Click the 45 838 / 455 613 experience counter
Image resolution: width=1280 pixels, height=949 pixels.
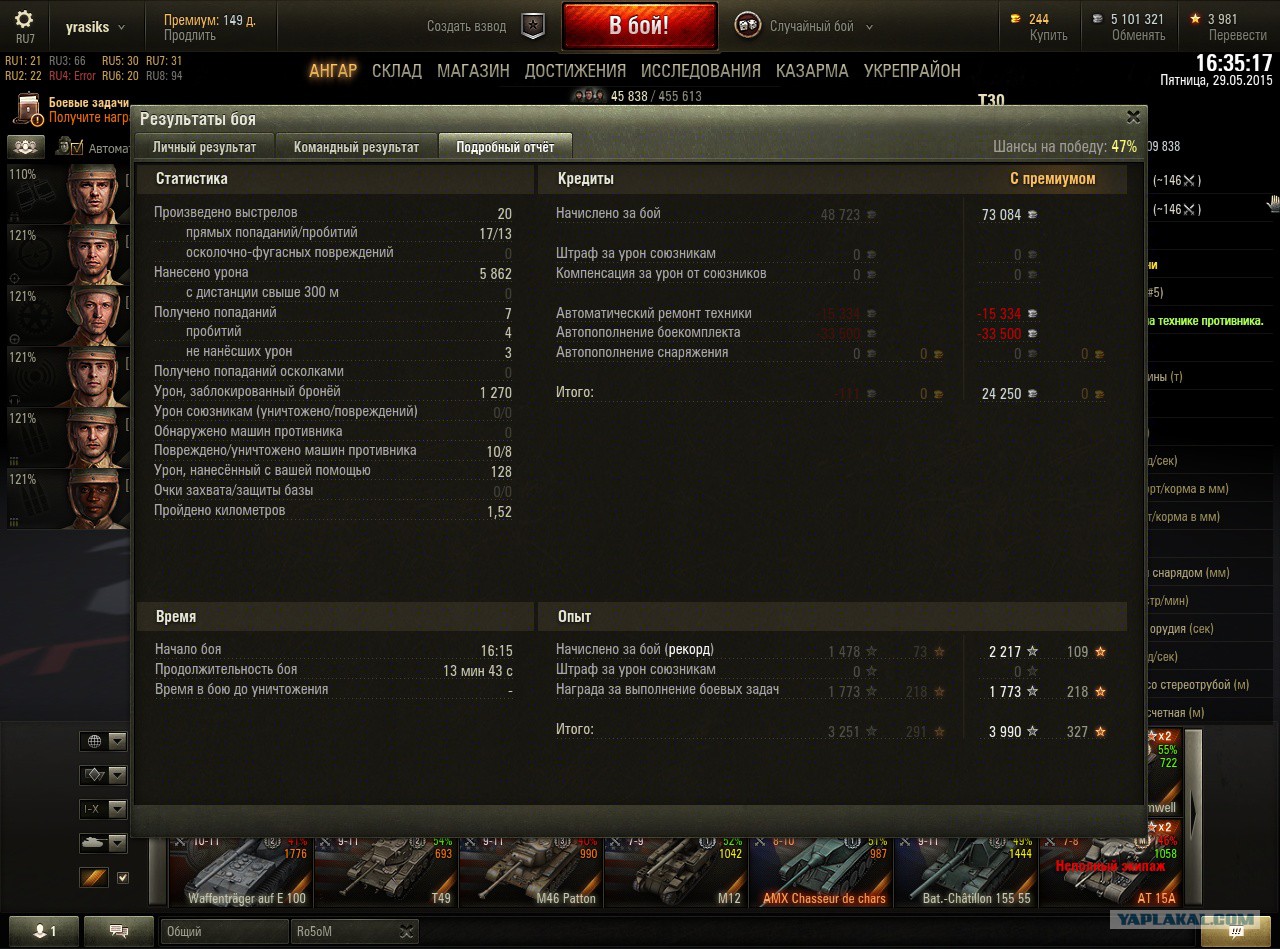pyautogui.click(x=656, y=97)
